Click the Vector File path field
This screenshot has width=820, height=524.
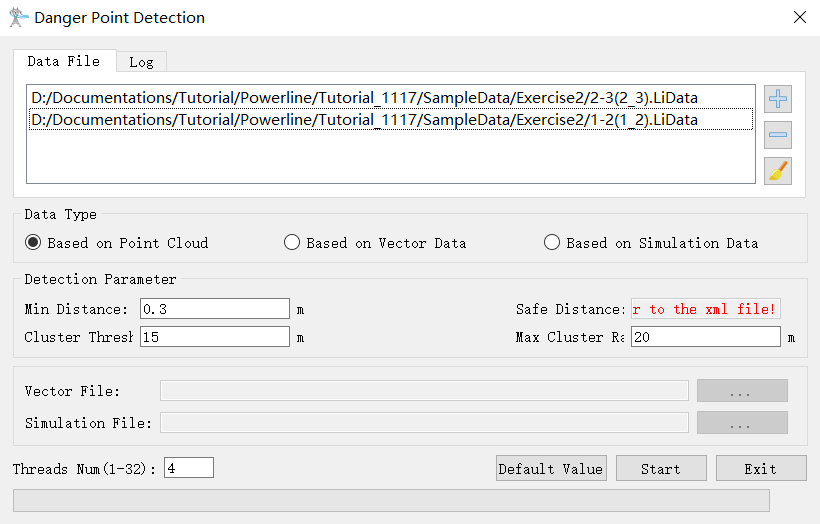tap(424, 391)
